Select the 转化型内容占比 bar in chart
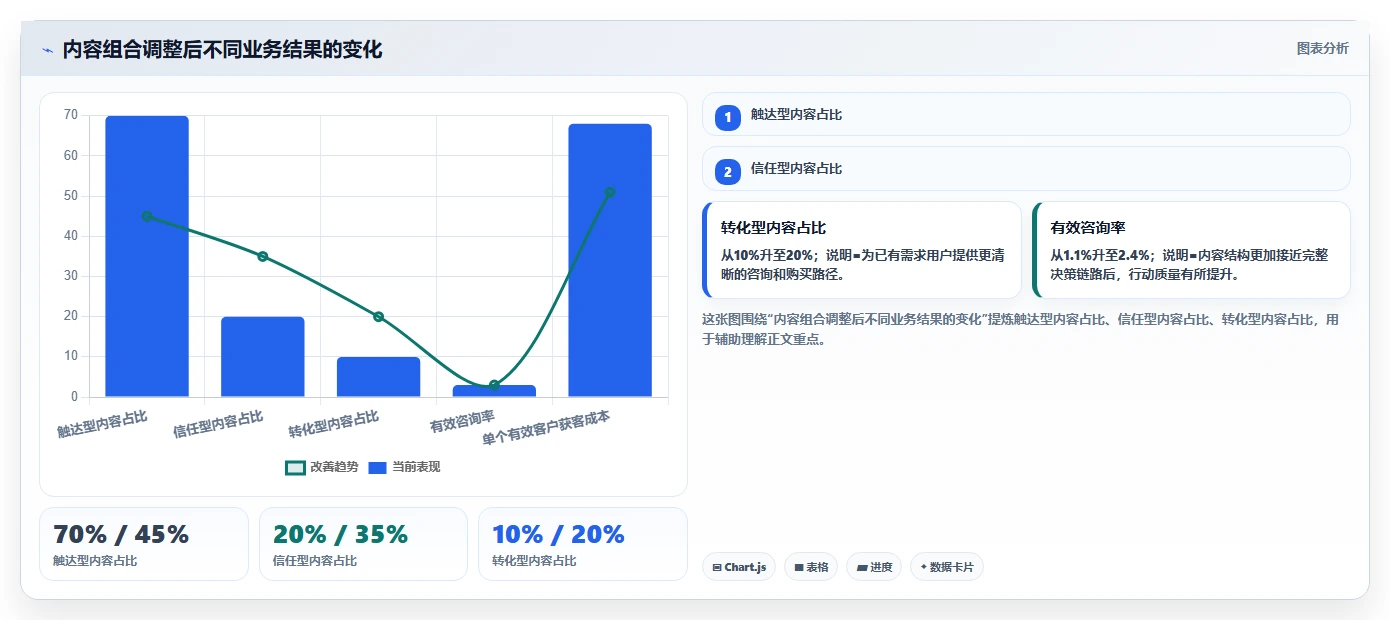The width and height of the screenshot is (1390, 620). [378, 377]
